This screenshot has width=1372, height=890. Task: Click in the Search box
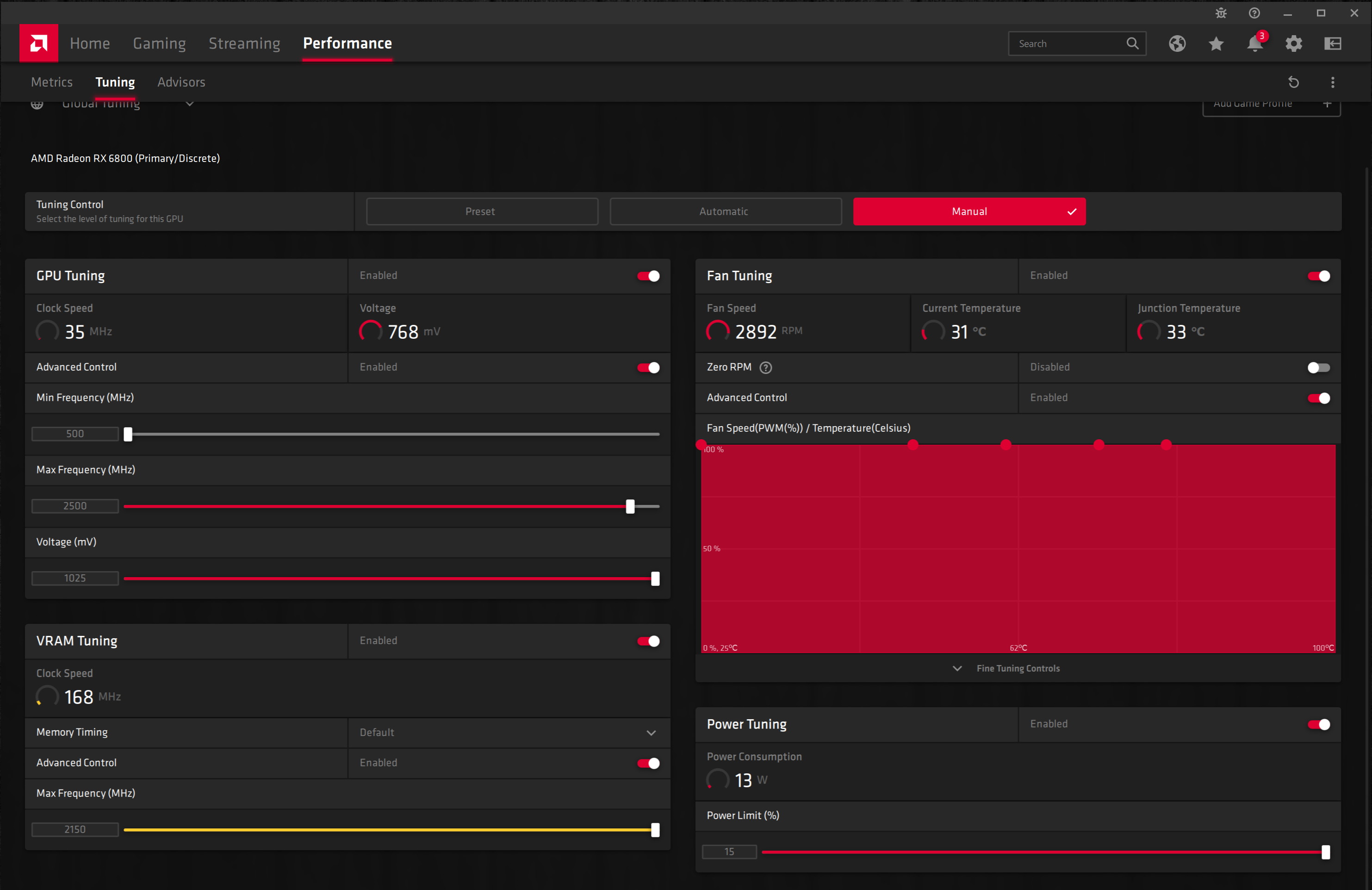(1077, 43)
